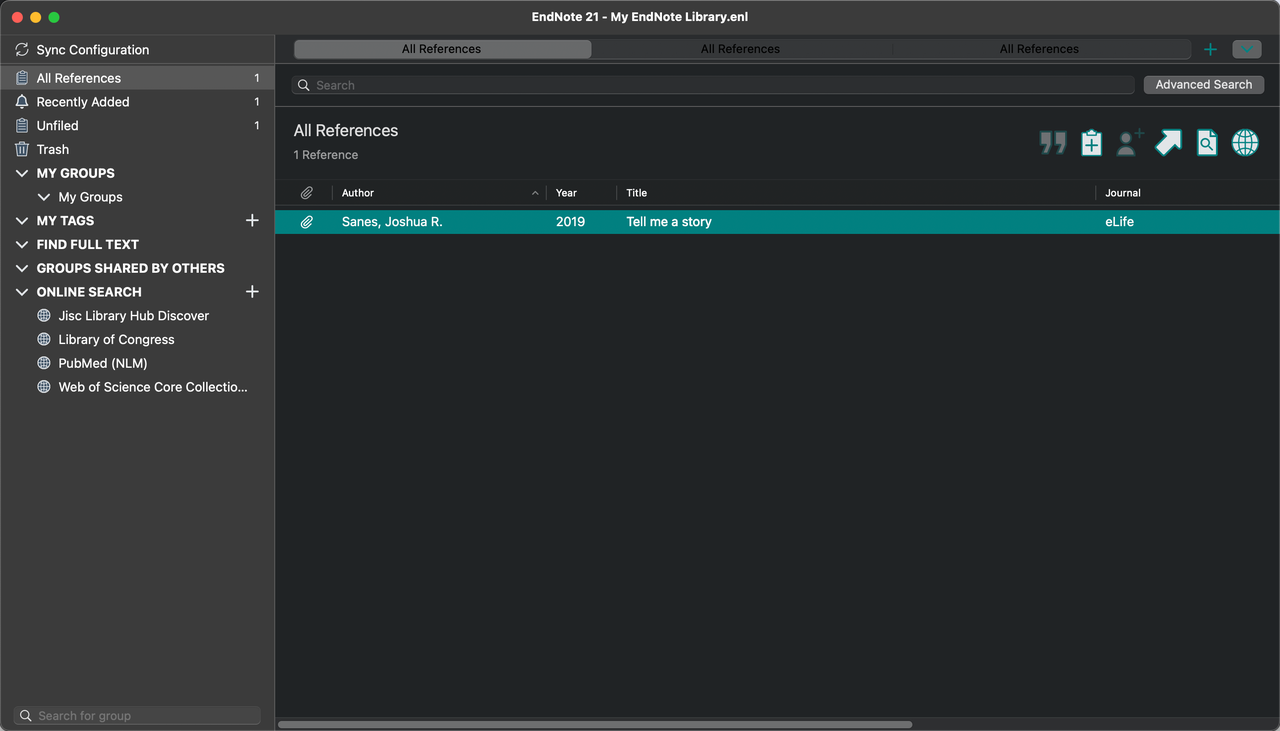Collapse the My Groups subgroup chevron
Image resolution: width=1280 pixels, height=731 pixels.
[44, 197]
